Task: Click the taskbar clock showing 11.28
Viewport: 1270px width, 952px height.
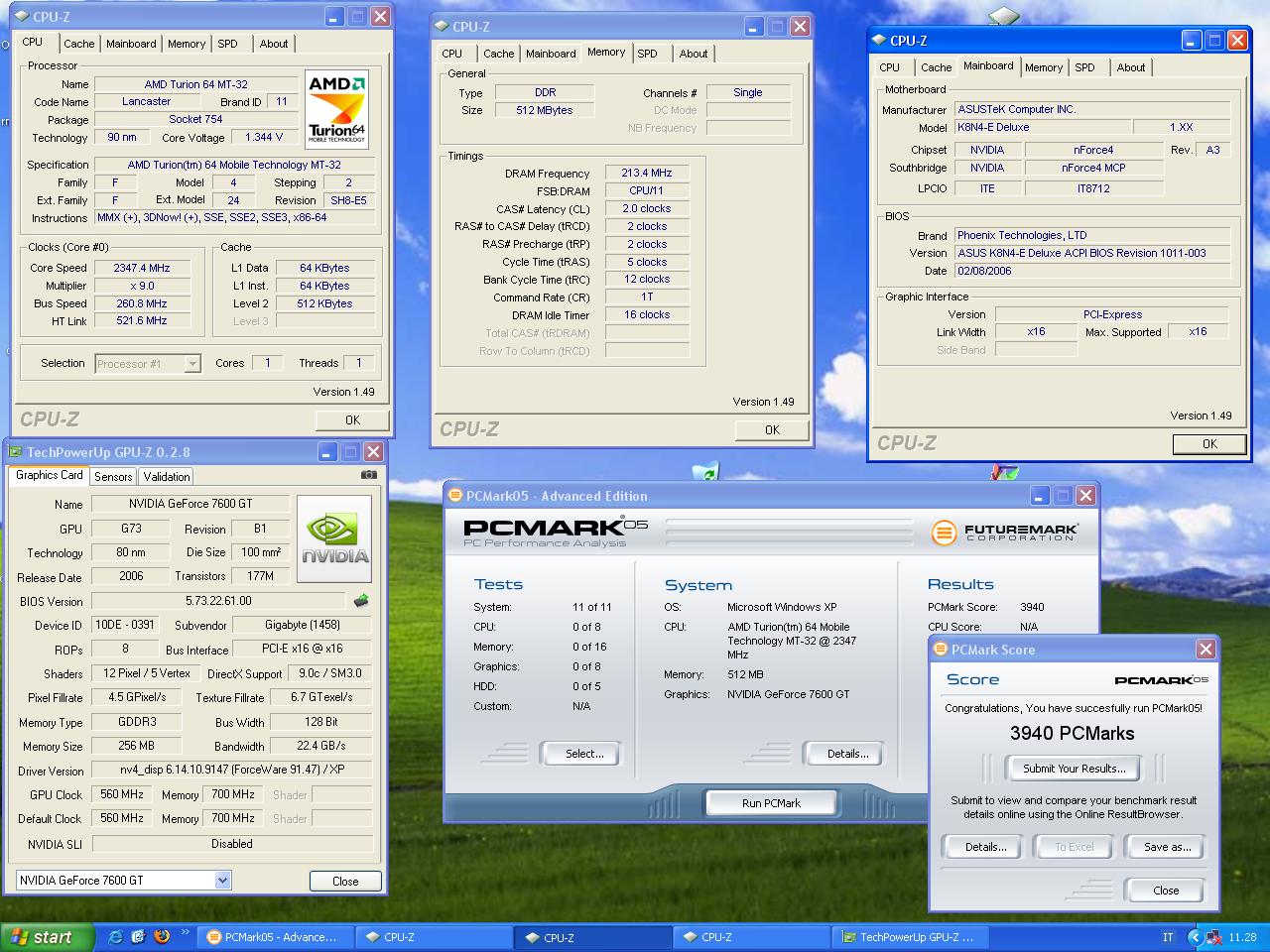Action: [x=1242, y=937]
